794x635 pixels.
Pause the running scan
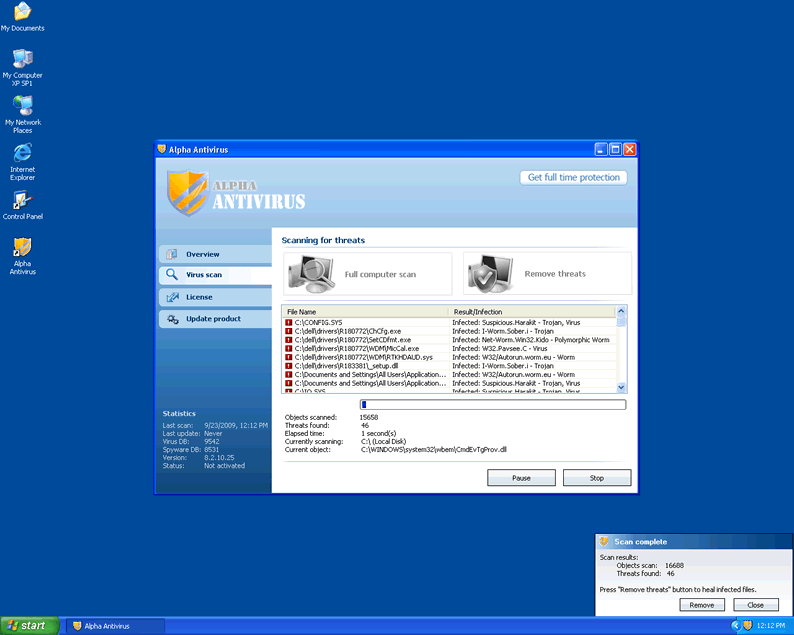click(521, 478)
